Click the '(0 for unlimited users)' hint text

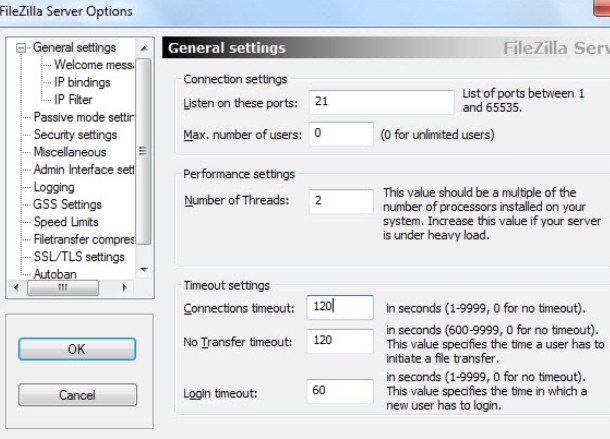[x=437, y=135]
